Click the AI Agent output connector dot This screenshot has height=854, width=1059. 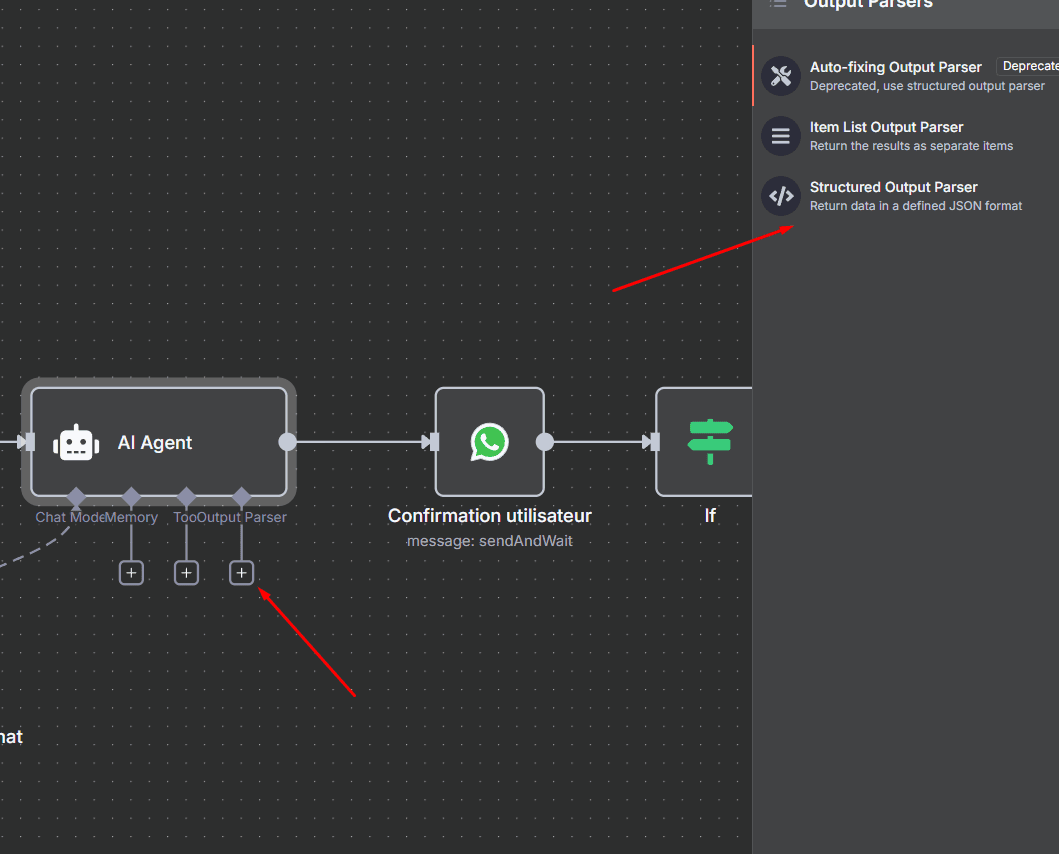tap(288, 442)
